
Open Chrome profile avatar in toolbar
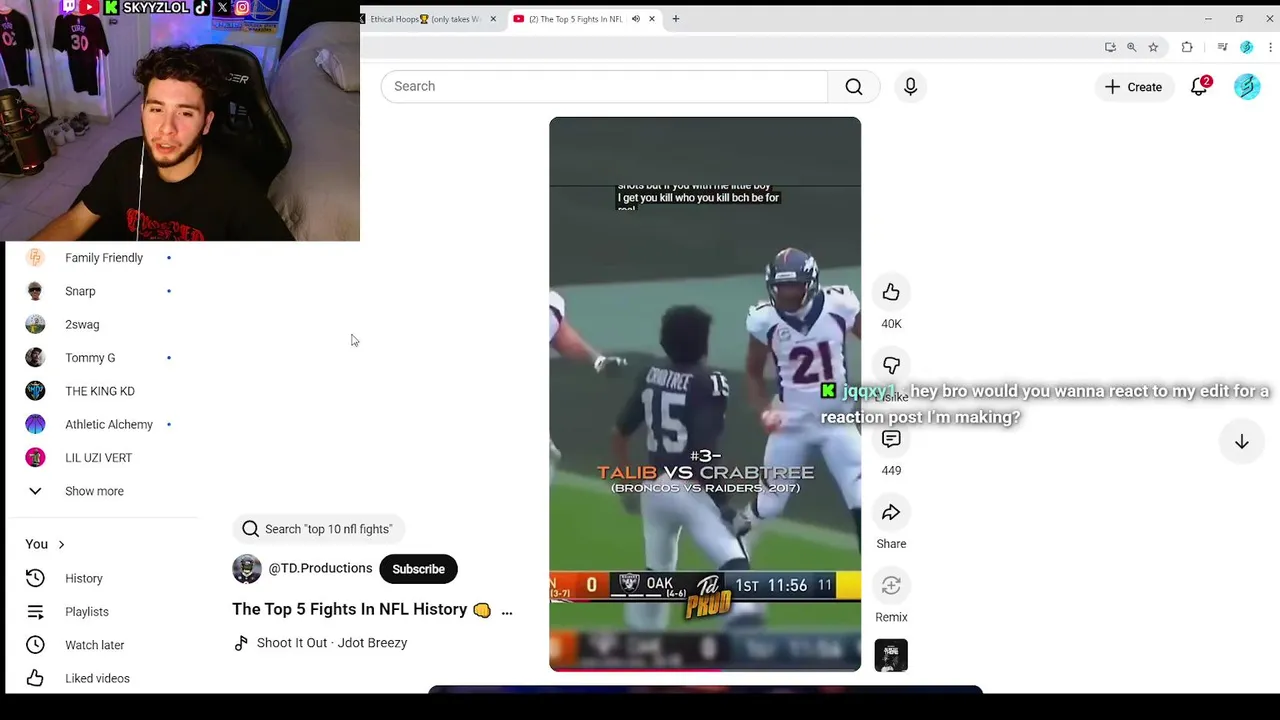[x=1246, y=47]
